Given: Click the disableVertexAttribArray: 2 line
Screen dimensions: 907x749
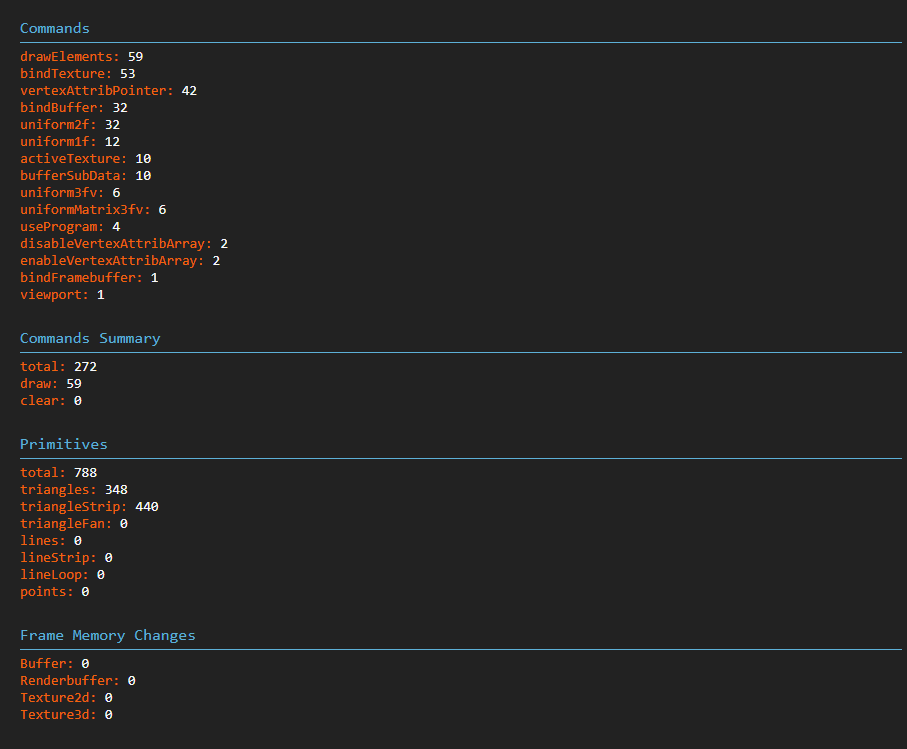Looking at the screenshot, I should click(124, 243).
